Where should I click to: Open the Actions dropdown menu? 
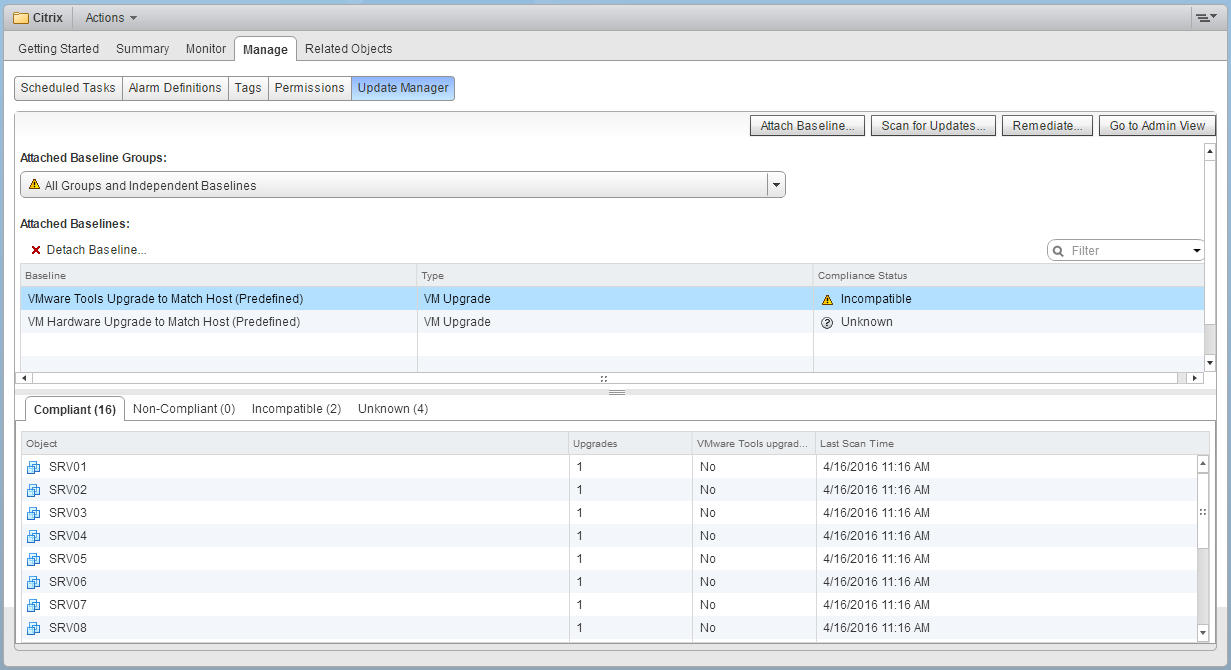(111, 18)
